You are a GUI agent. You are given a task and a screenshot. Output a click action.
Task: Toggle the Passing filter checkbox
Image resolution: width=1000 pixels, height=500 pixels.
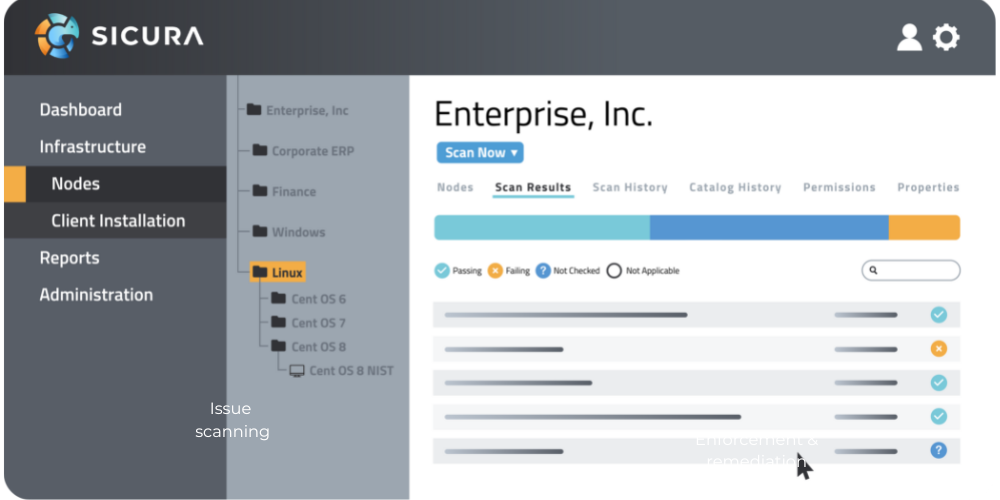tap(442, 271)
